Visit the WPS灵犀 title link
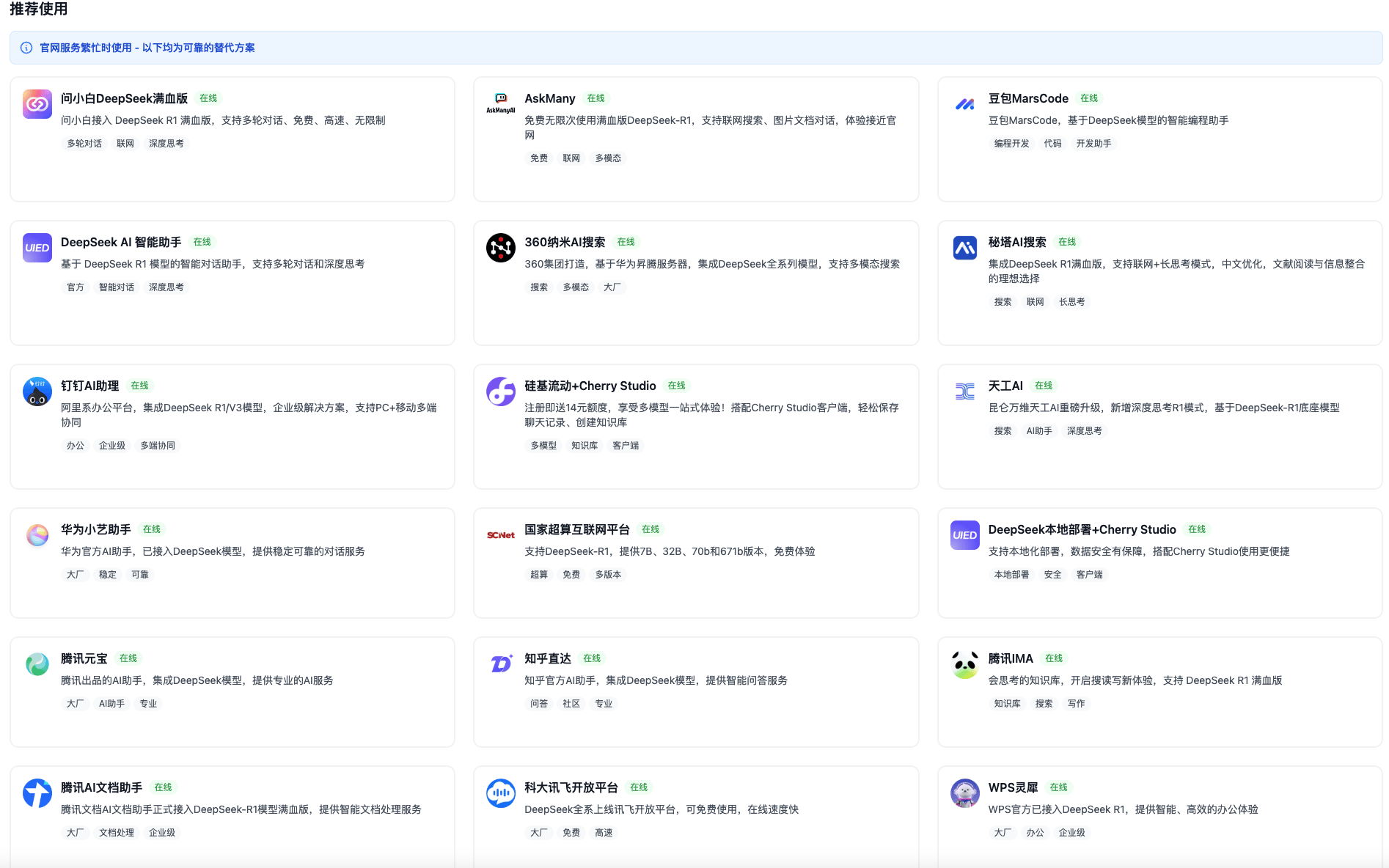Screen dimensions: 1389x868 click(x=1013, y=787)
